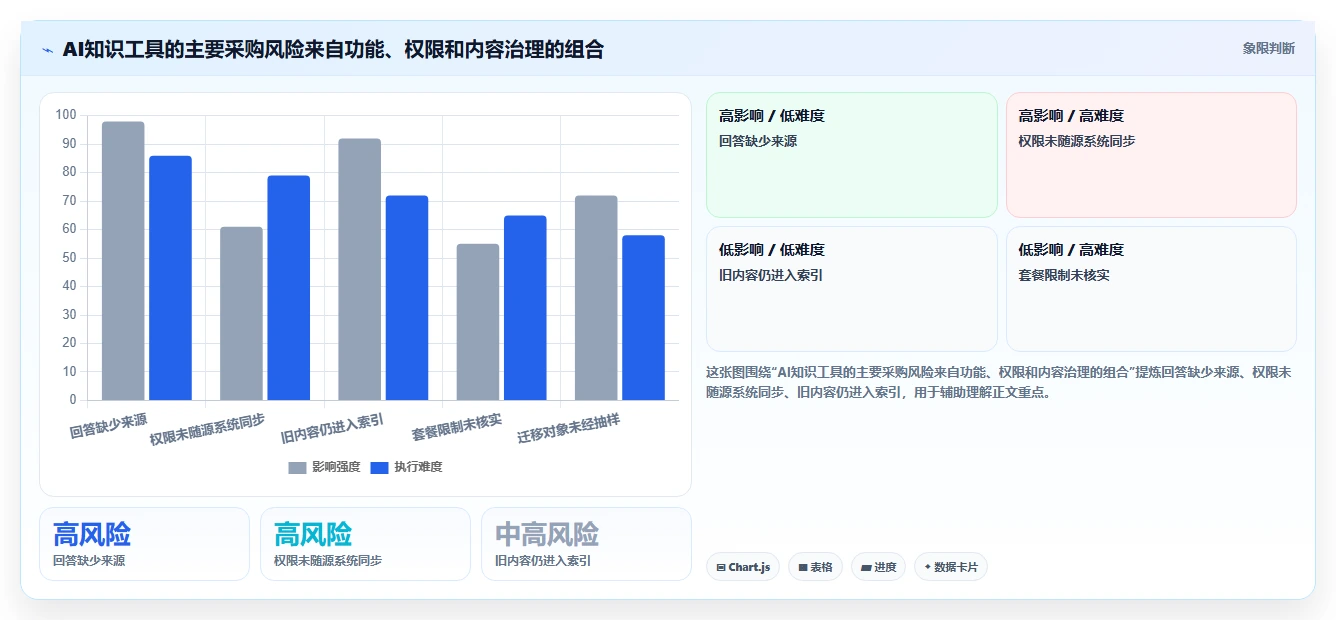Click the blue bar for 套餐限制未核实
The image size is (1336, 620).
coord(525,308)
